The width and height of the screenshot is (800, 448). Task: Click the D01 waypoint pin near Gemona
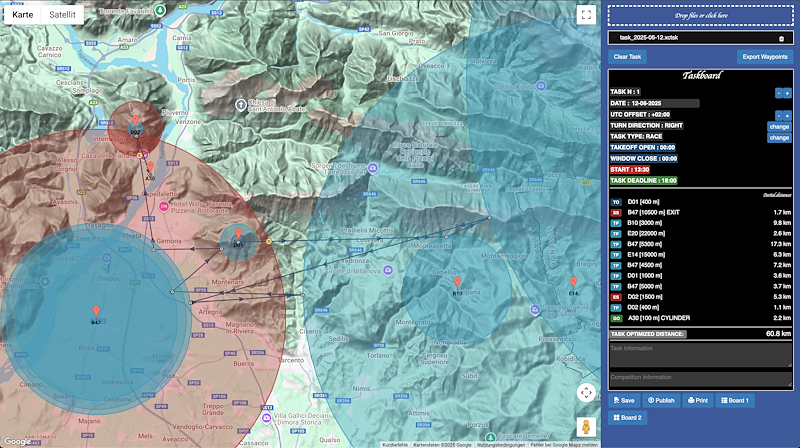238,235
